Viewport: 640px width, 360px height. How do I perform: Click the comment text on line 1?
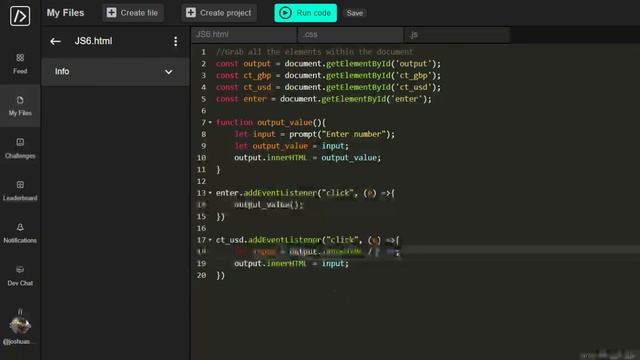tap(314, 52)
